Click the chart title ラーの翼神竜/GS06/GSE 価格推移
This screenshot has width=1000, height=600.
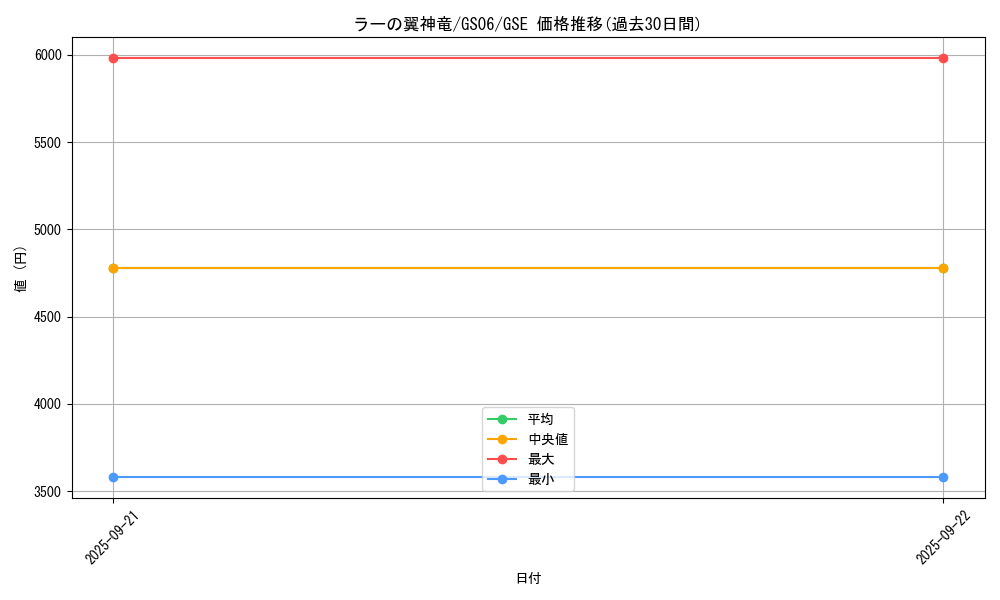528,24
